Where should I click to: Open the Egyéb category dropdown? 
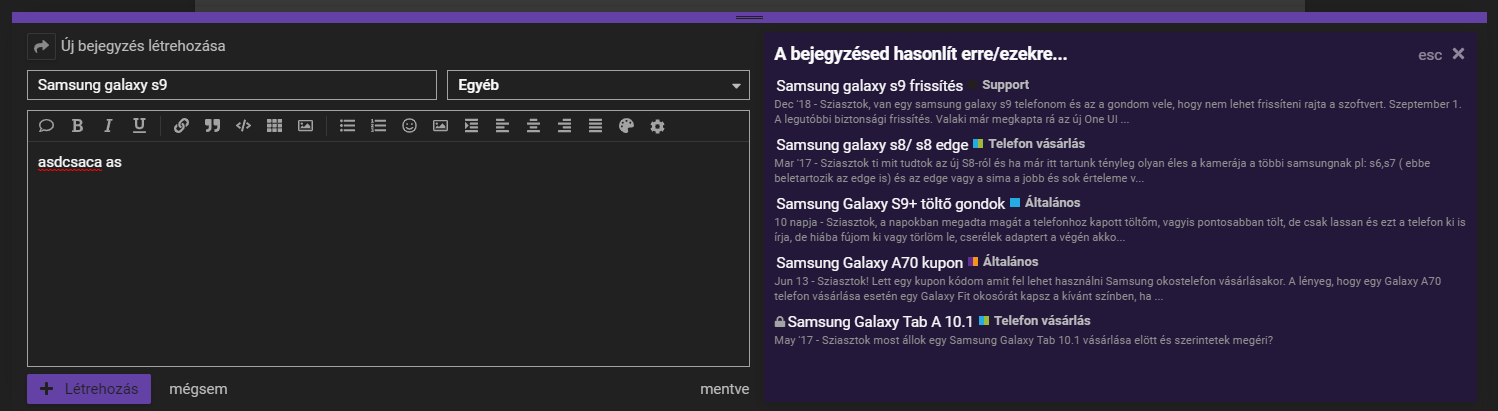pos(598,85)
